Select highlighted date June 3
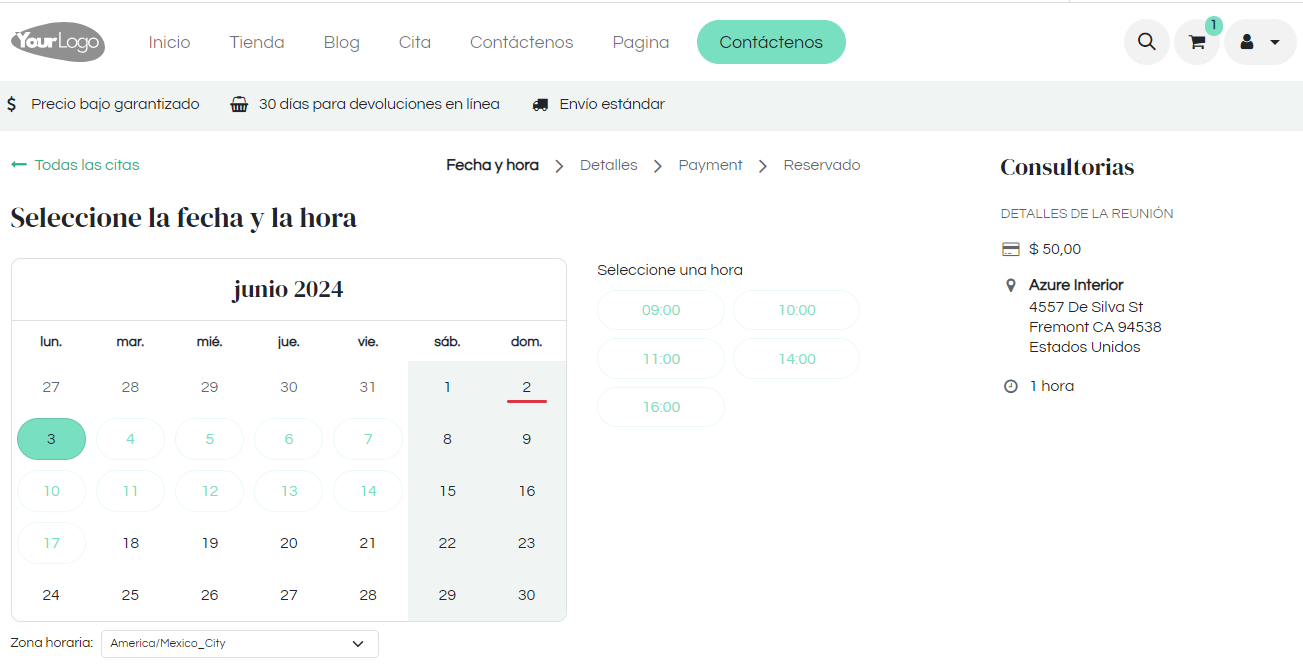 tap(51, 439)
